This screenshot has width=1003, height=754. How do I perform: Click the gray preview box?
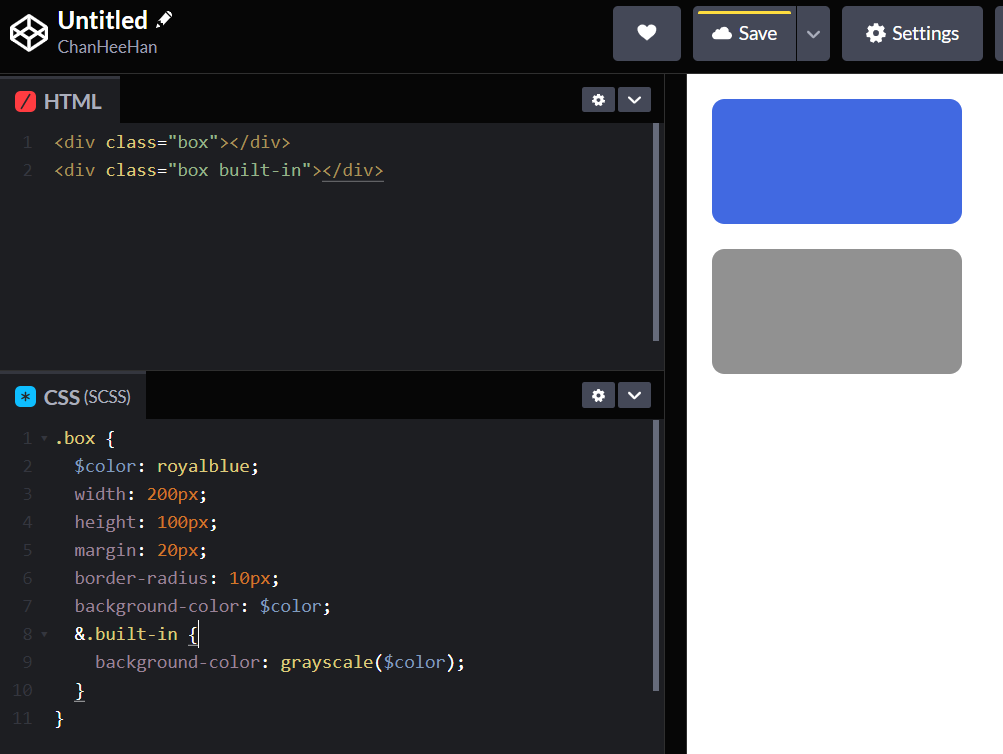836,311
